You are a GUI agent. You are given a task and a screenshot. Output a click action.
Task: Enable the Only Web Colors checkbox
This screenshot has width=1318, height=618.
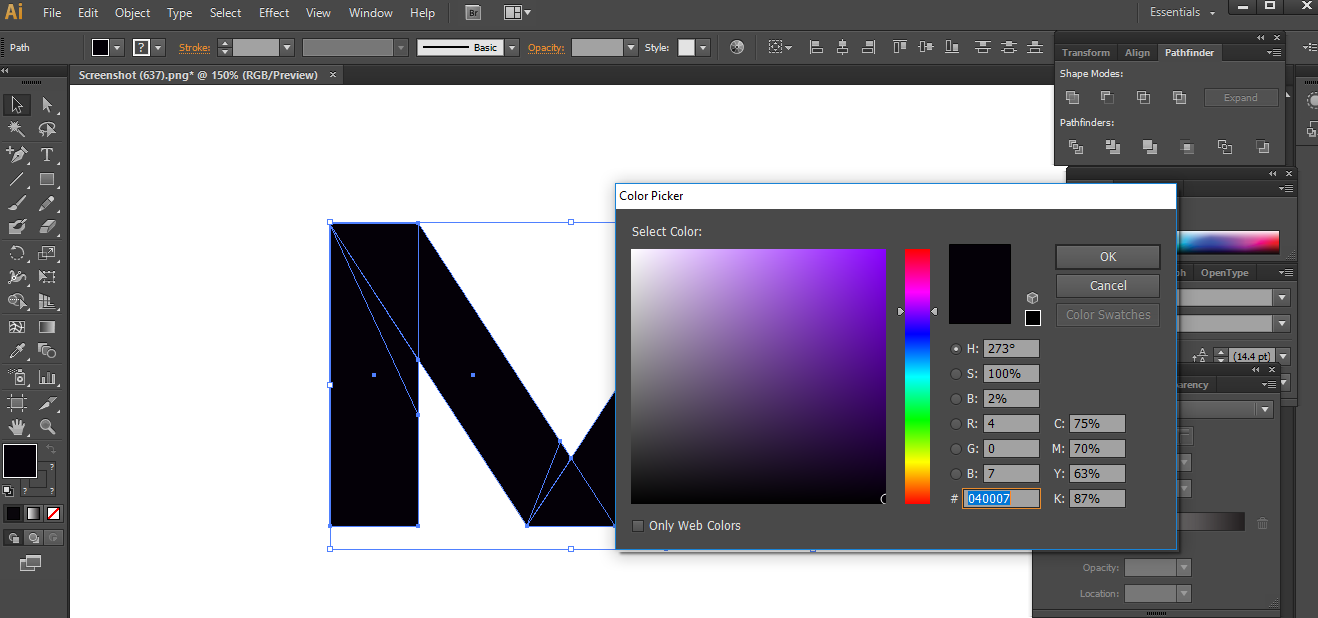[638, 525]
